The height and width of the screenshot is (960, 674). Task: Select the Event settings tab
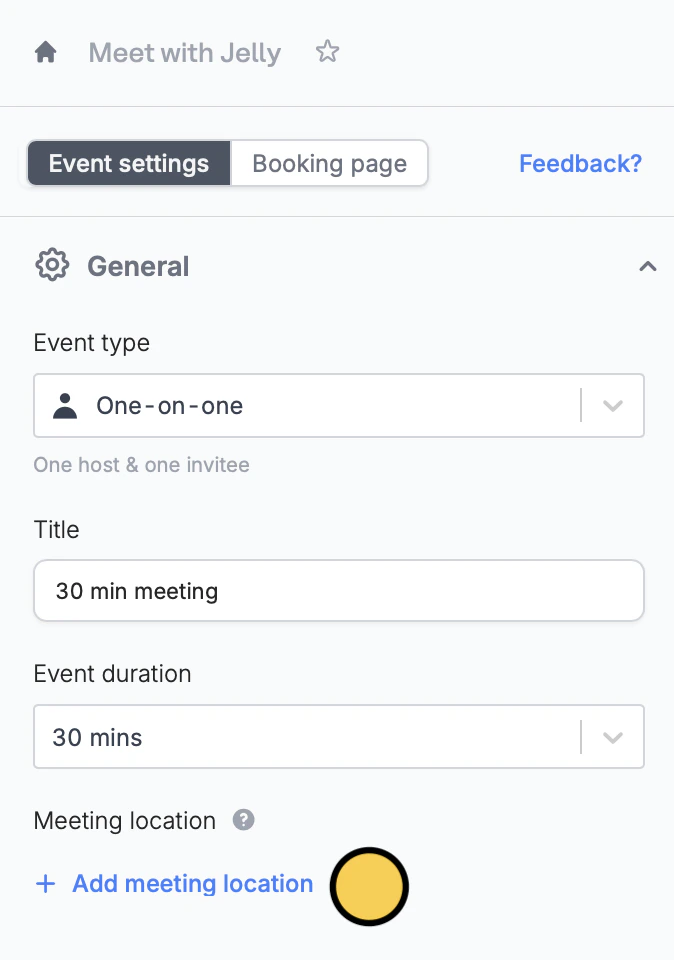(x=128, y=163)
